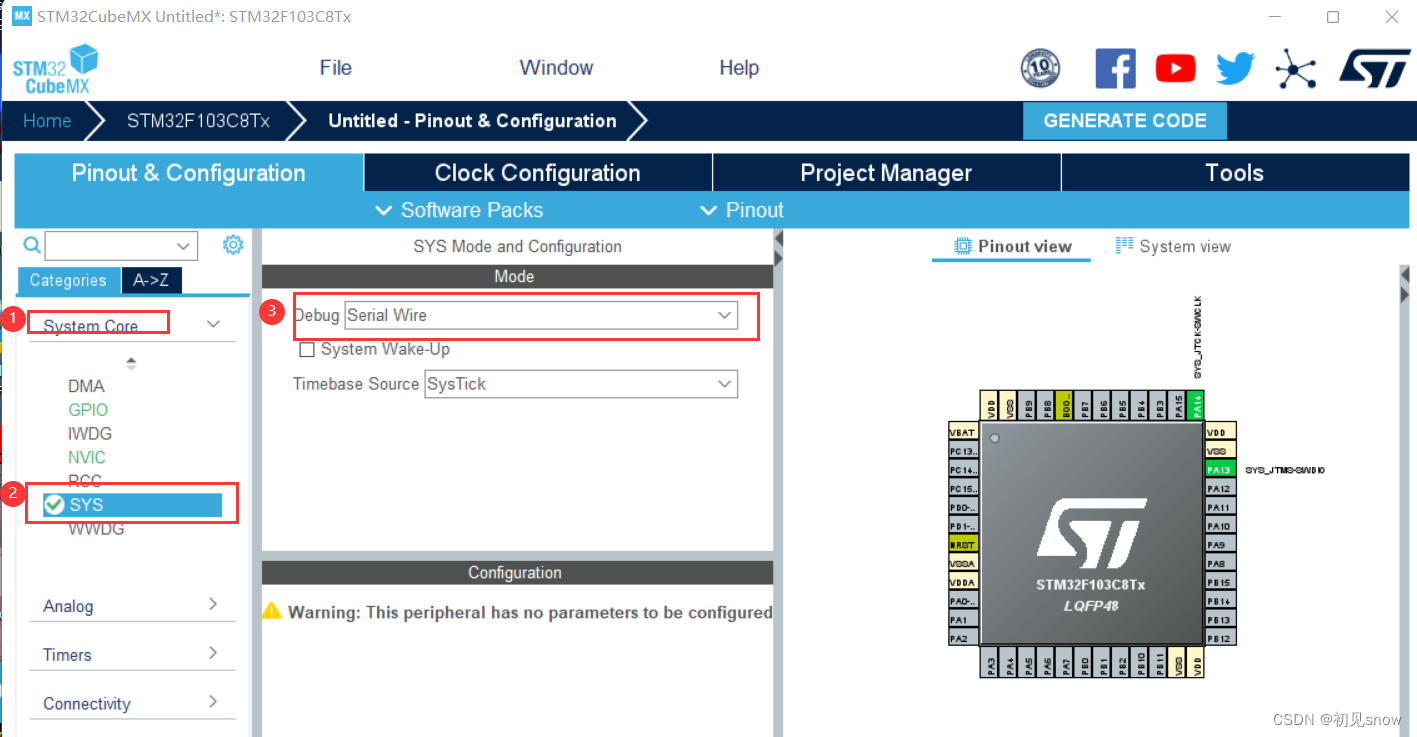Select the PC13 pin on the chip
The height and width of the screenshot is (737, 1417).
[963, 451]
